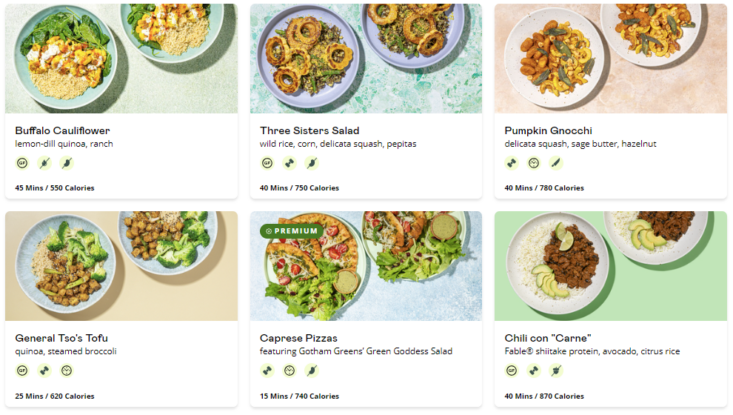Screen dimensions: 733x415
Task: Click the GF icon under General Tso's Tofu
Action: (22, 370)
